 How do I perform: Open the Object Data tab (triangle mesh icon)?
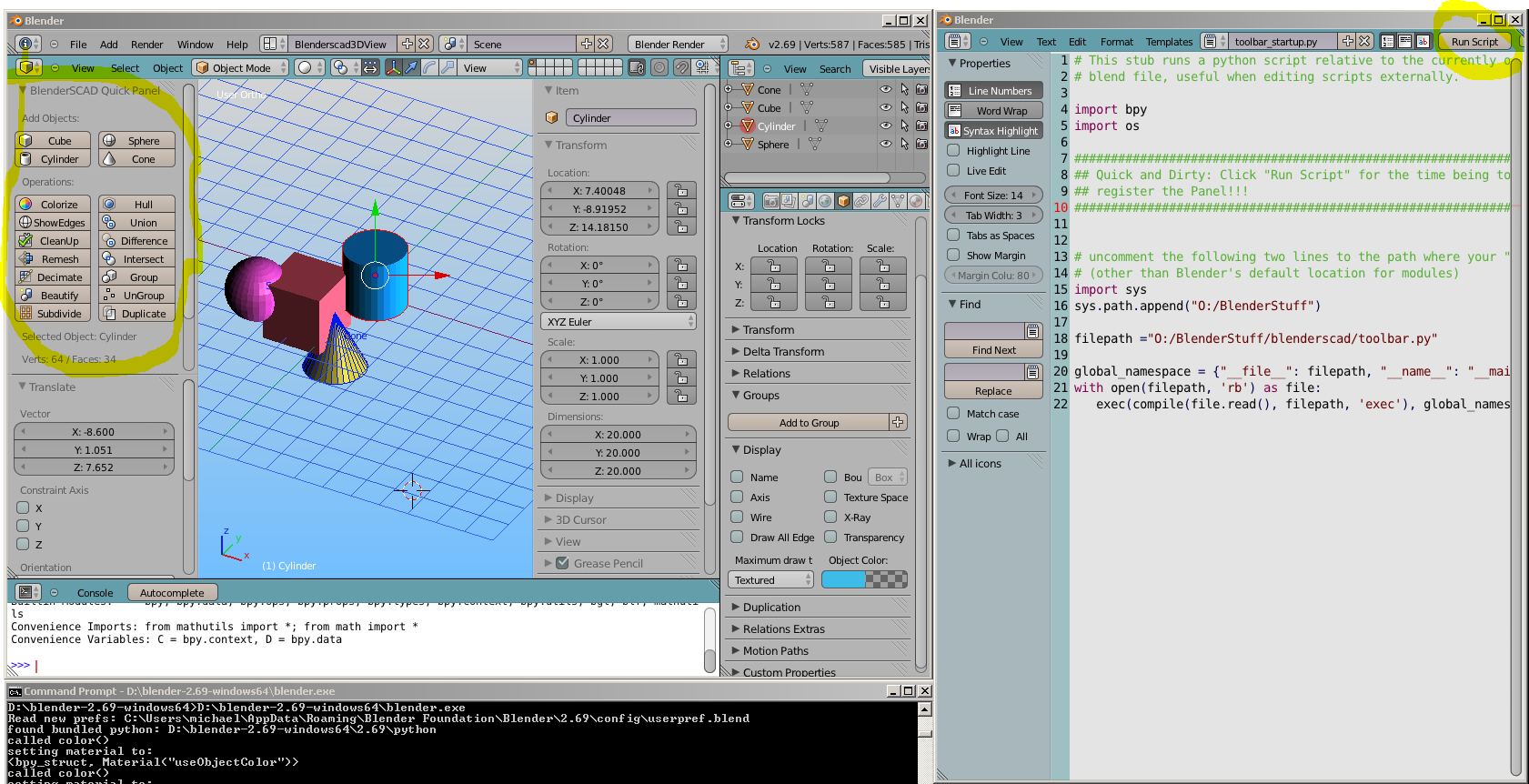coord(898,201)
